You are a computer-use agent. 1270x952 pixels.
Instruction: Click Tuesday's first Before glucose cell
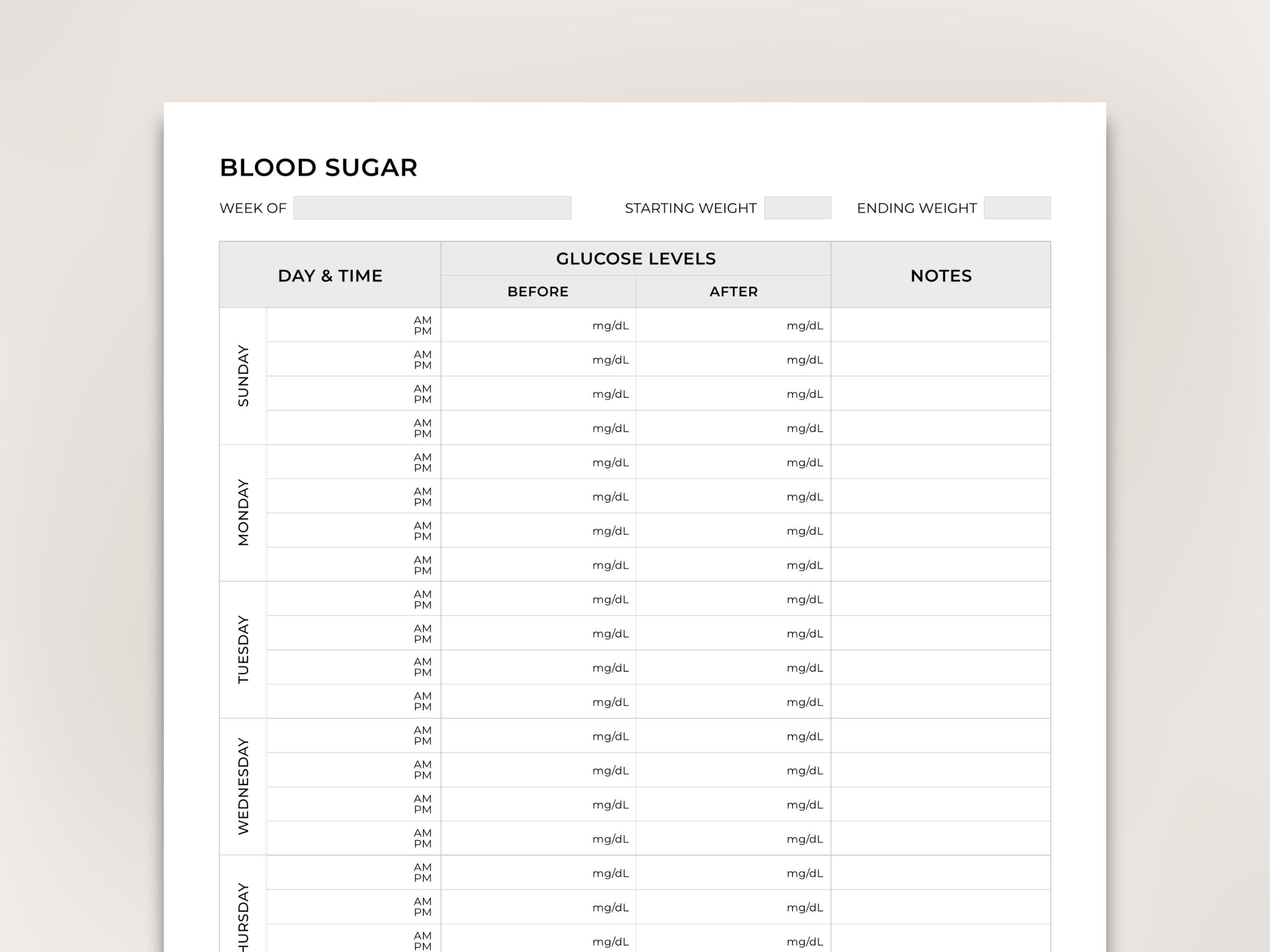(539, 598)
